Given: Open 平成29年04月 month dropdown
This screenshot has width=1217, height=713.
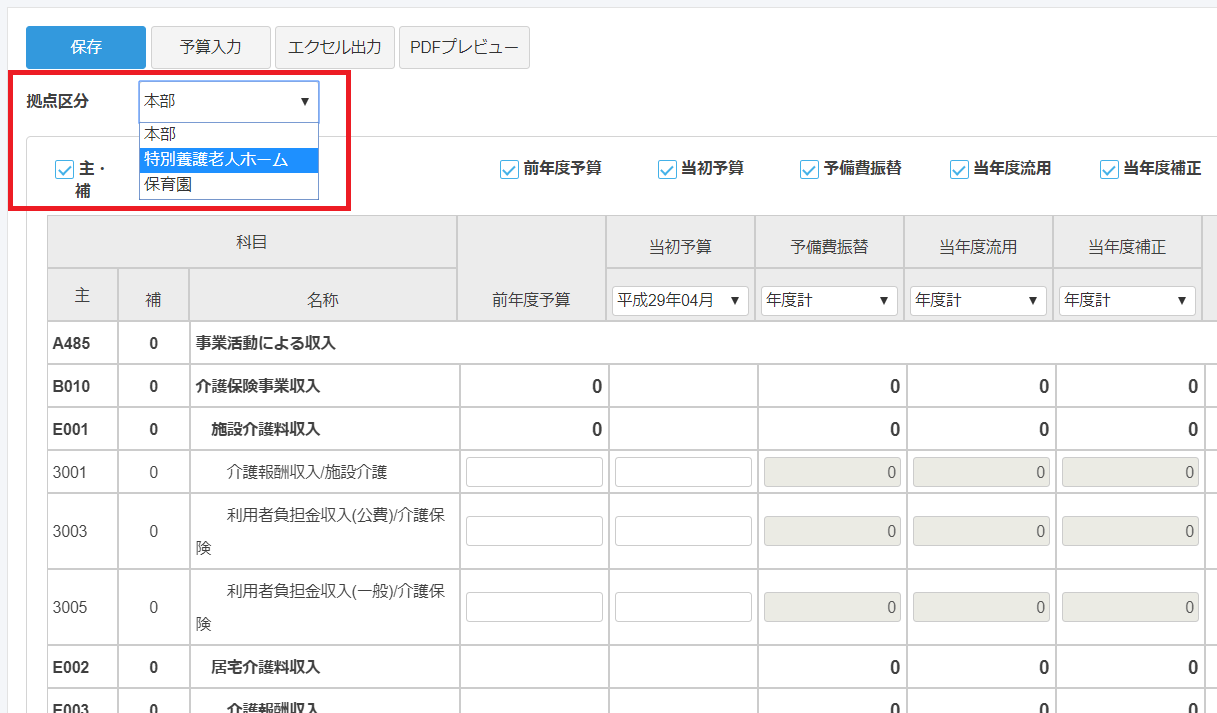Looking at the screenshot, I should point(680,300).
